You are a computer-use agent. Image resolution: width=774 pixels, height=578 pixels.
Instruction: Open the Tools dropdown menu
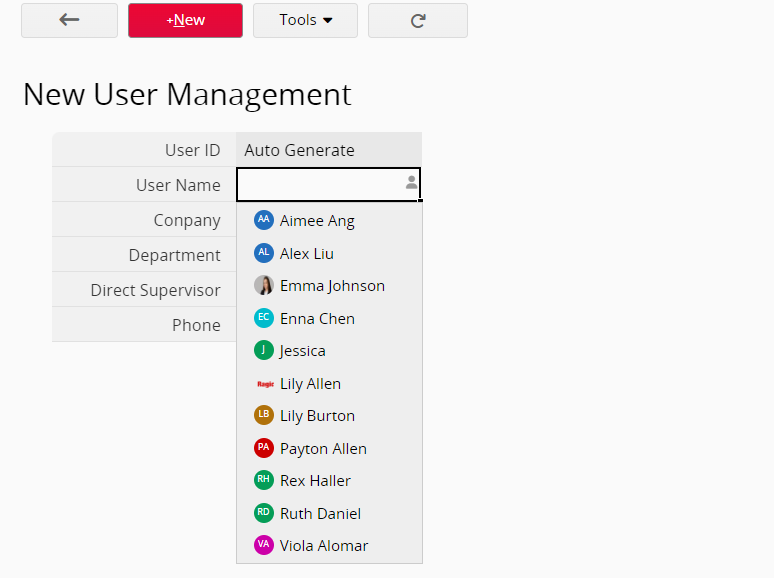tap(305, 20)
